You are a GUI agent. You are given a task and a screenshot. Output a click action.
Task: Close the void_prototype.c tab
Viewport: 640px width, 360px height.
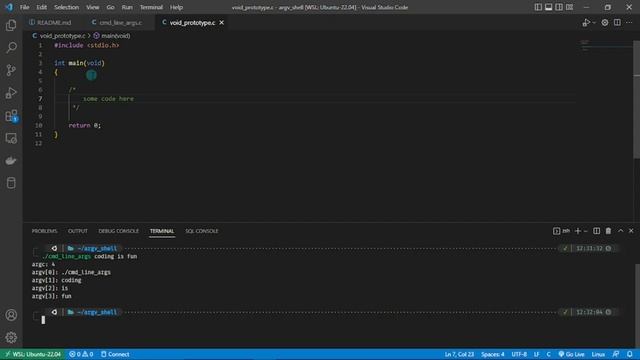coord(222,23)
